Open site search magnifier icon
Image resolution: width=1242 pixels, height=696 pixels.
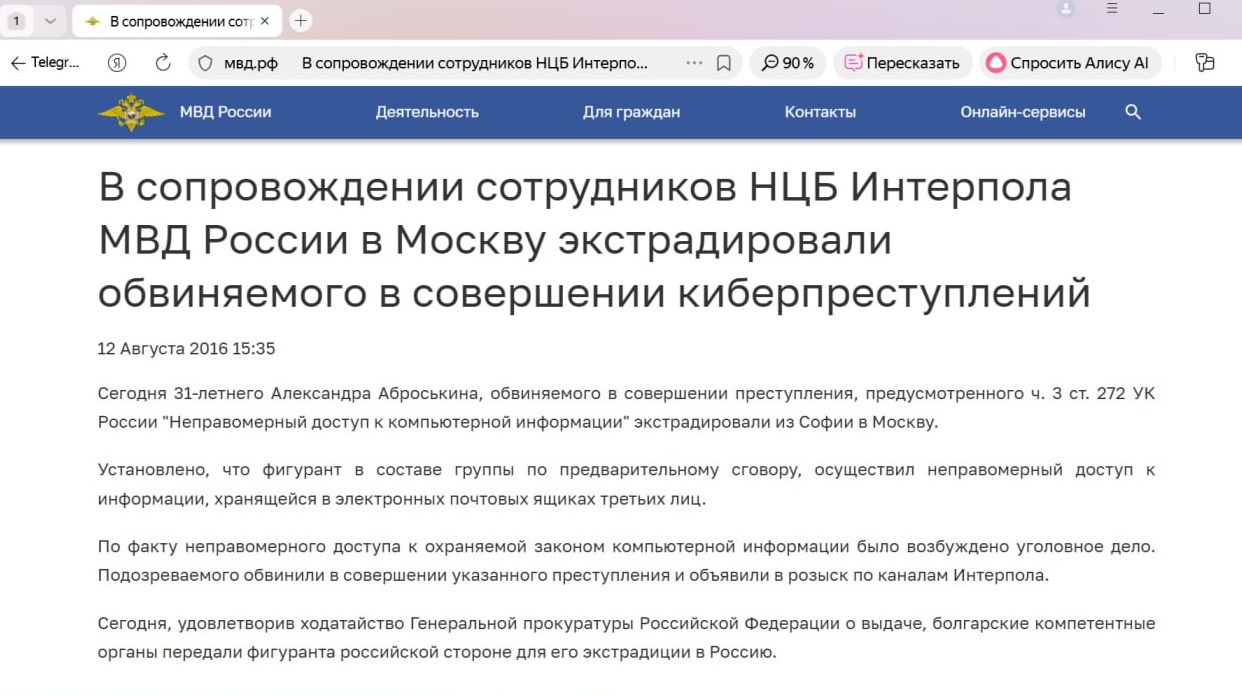tap(1133, 112)
